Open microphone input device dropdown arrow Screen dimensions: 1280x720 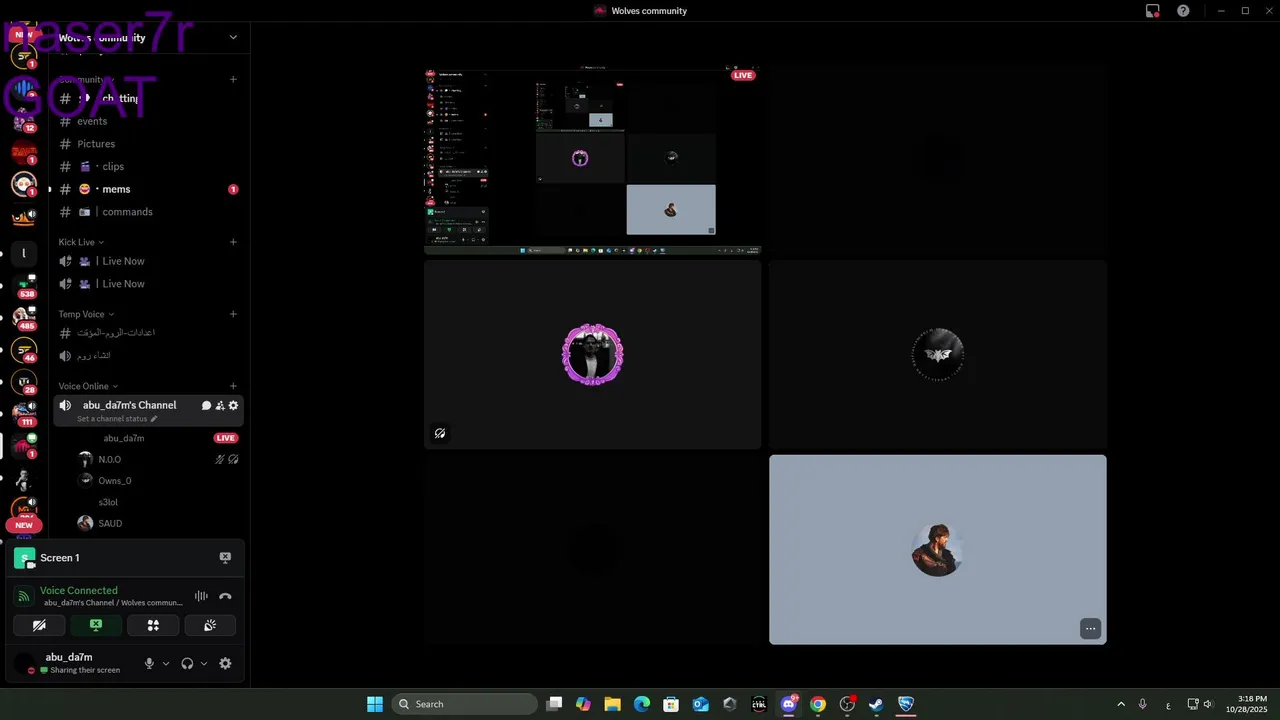(166, 663)
